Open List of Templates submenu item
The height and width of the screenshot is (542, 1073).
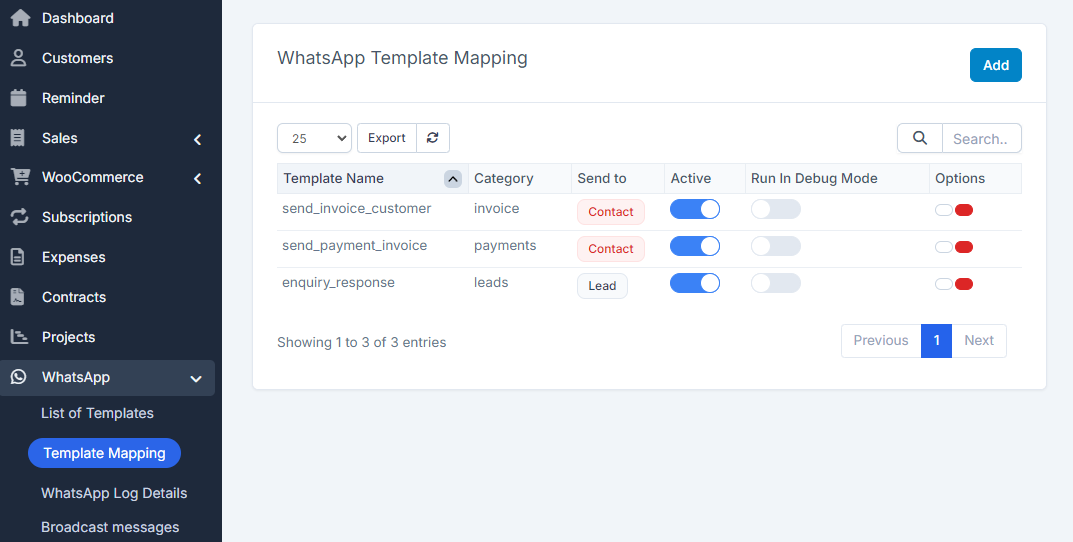tap(97, 413)
